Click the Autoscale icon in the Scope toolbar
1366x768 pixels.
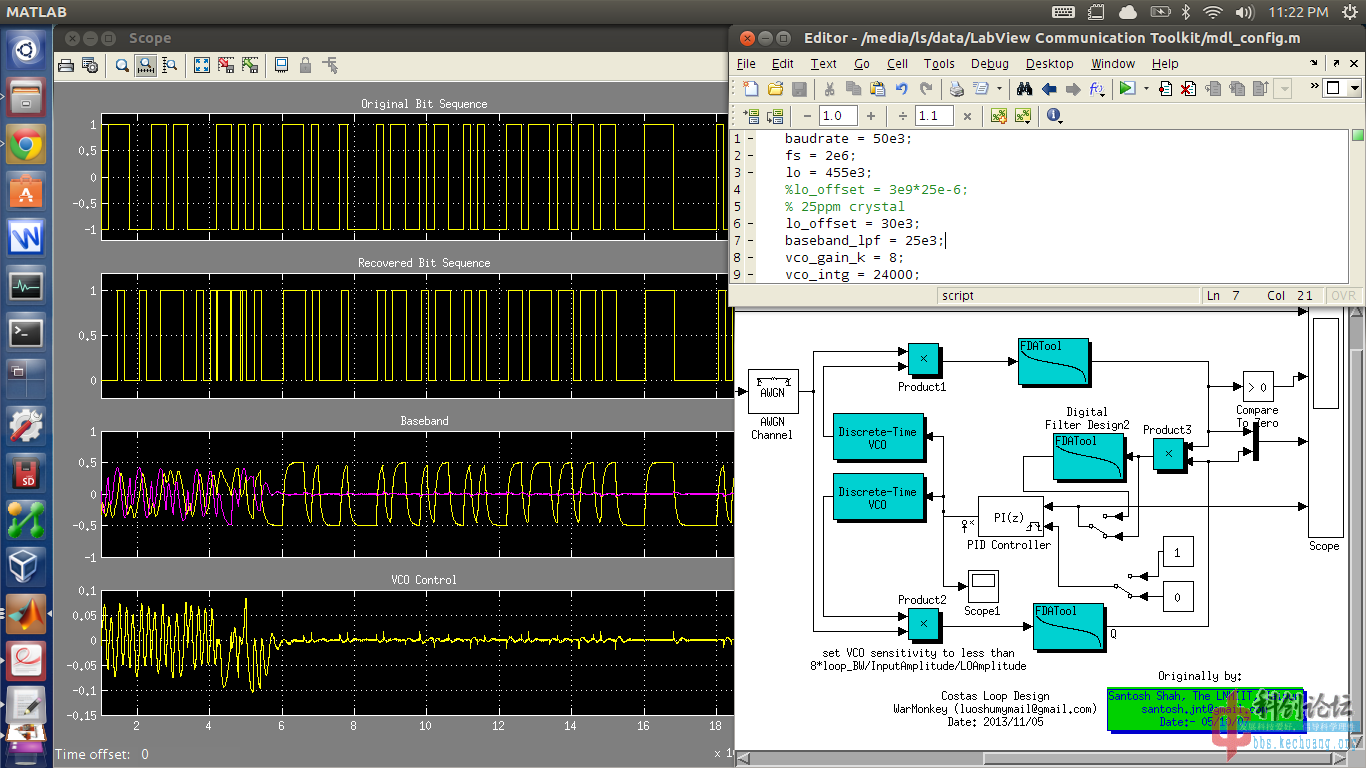[202, 65]
